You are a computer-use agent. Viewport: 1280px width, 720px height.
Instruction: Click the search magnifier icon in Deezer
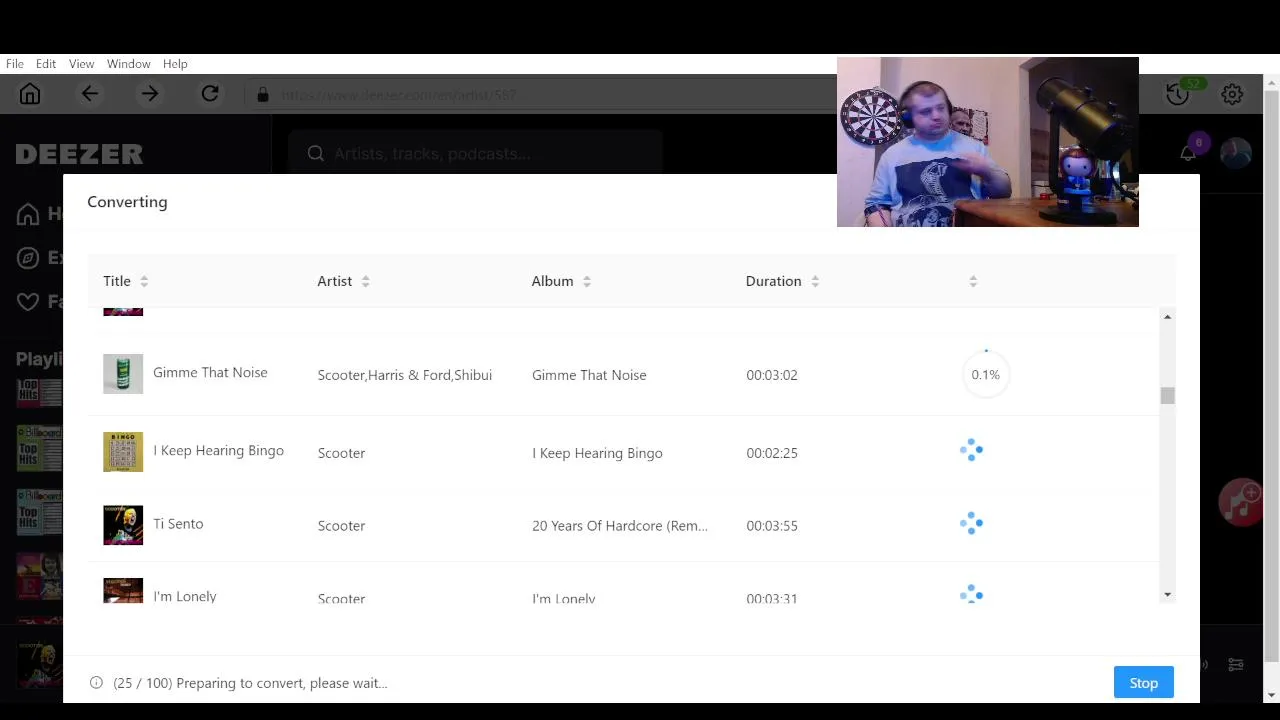pyautogui.click(x=316, y=153)
